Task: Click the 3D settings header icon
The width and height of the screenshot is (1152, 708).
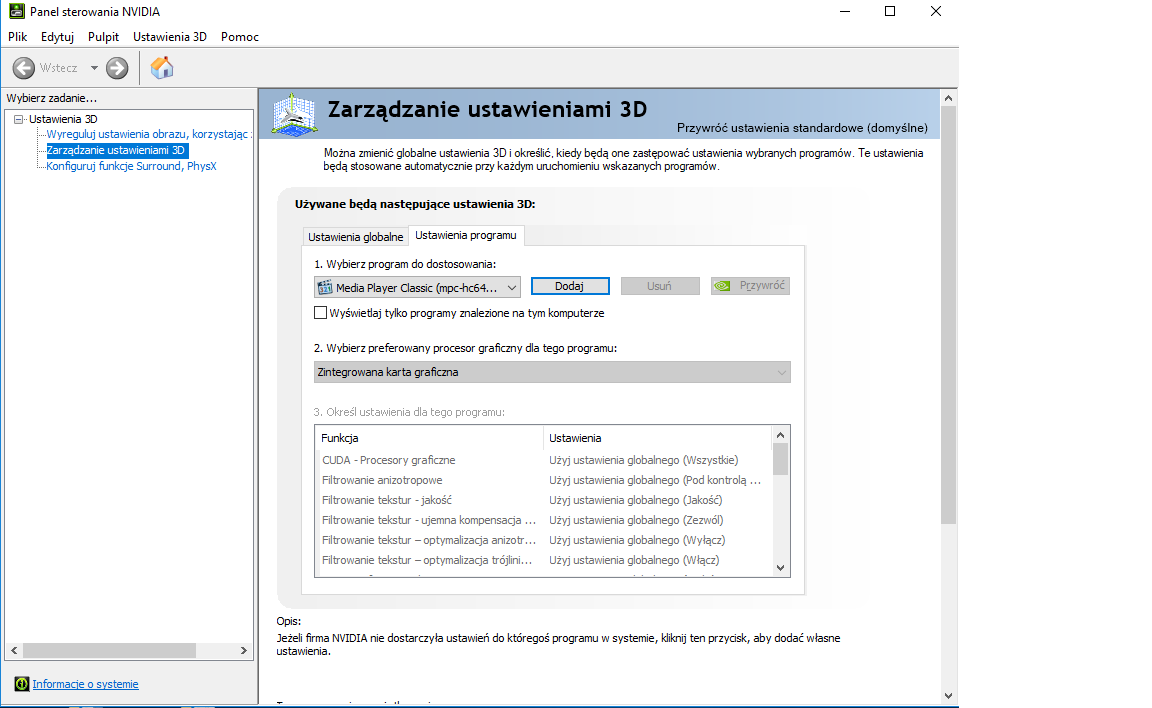Action: click(294, 115)
